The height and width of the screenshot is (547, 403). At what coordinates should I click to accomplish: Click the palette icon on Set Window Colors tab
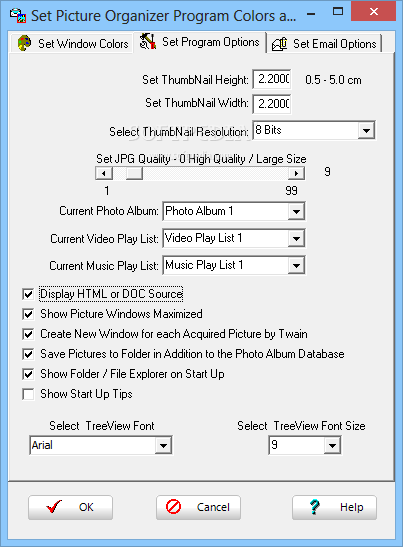pos(24,44)
